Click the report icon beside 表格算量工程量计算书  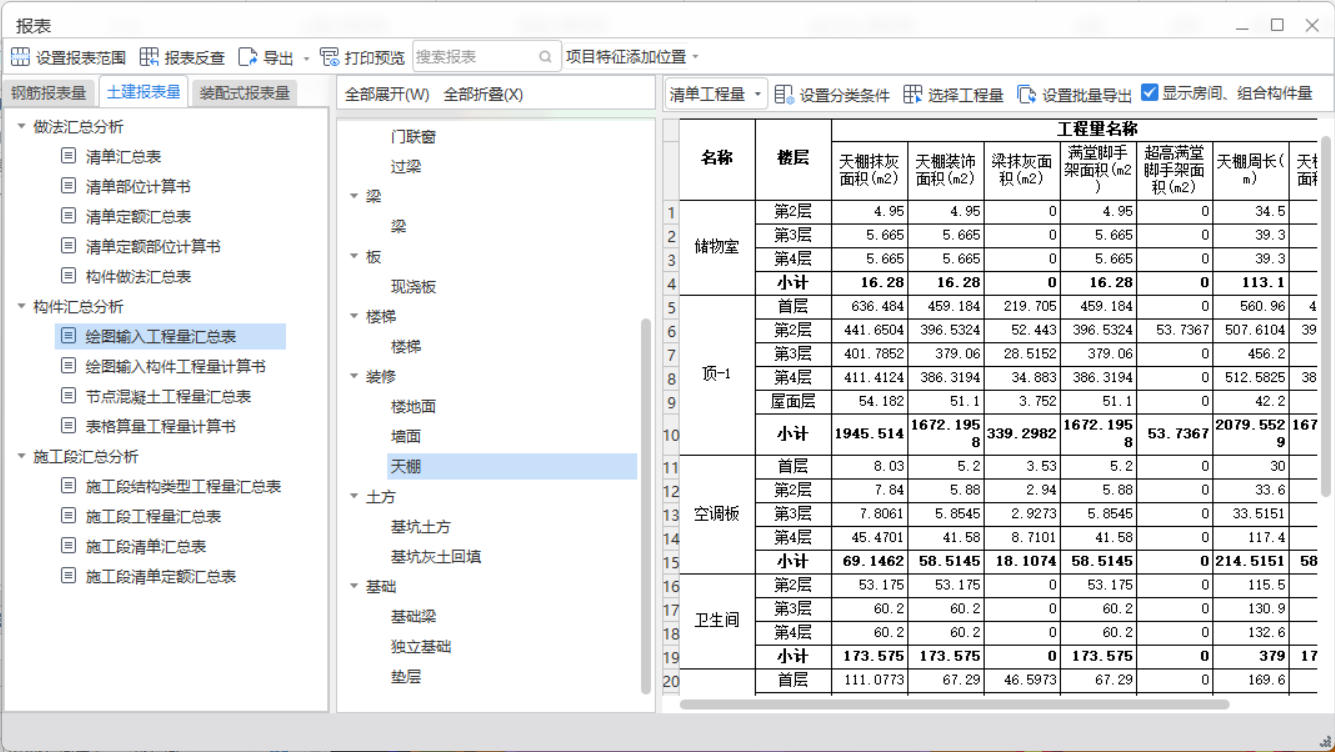68,426
